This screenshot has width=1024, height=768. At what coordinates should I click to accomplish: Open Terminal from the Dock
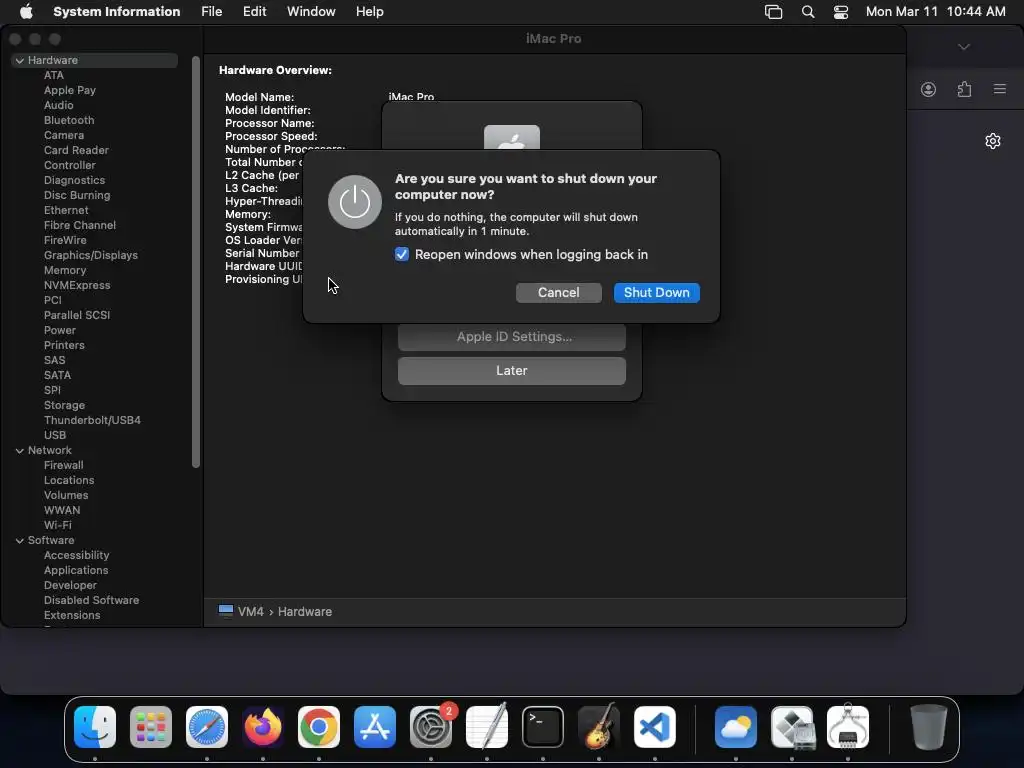click(543, 727)
